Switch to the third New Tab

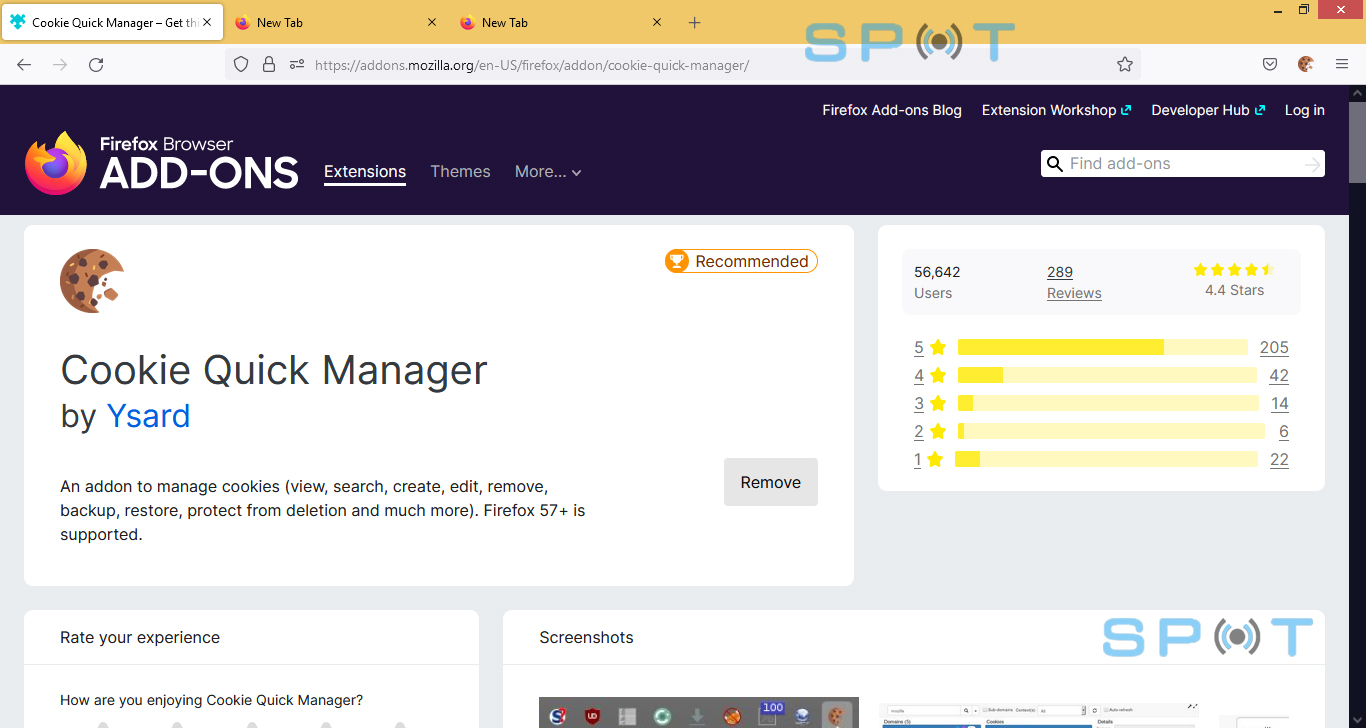pos(561,22)
